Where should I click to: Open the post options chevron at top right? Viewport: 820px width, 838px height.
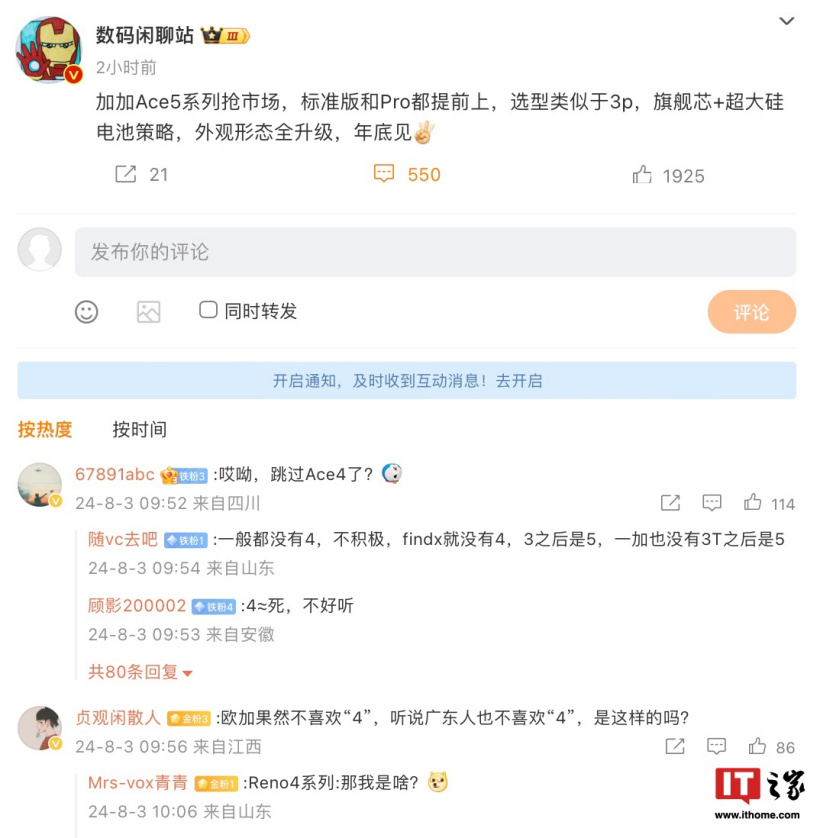(786, 21)
